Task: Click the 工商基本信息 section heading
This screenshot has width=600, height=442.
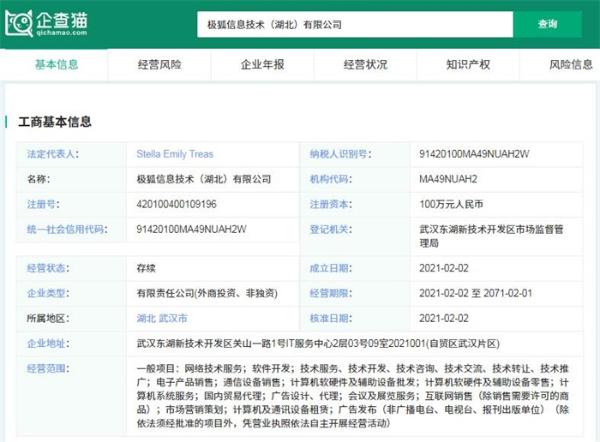Action: (x=55, y=122)
